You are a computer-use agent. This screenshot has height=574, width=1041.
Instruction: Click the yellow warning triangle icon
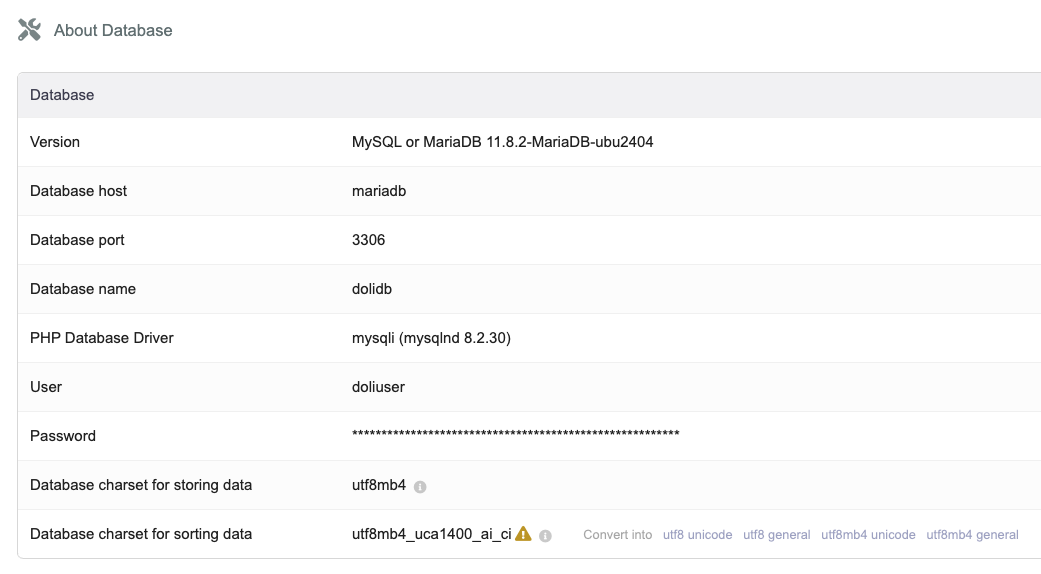(x=523, y=534)
